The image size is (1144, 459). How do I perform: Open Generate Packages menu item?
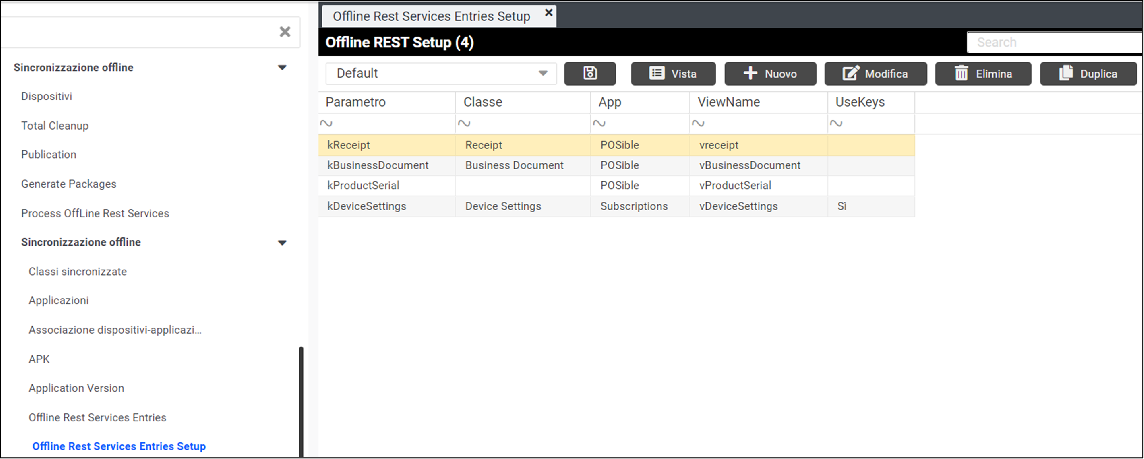tap(69, 184)
